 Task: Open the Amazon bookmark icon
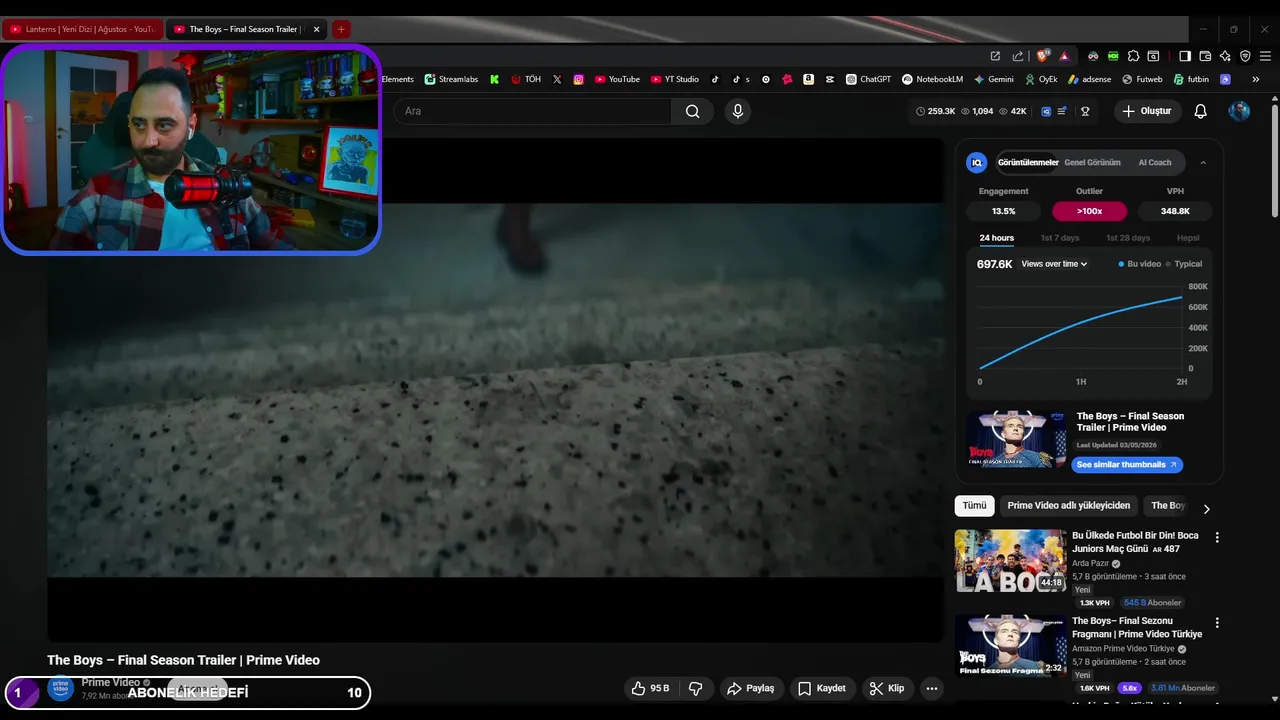[808, 79]
